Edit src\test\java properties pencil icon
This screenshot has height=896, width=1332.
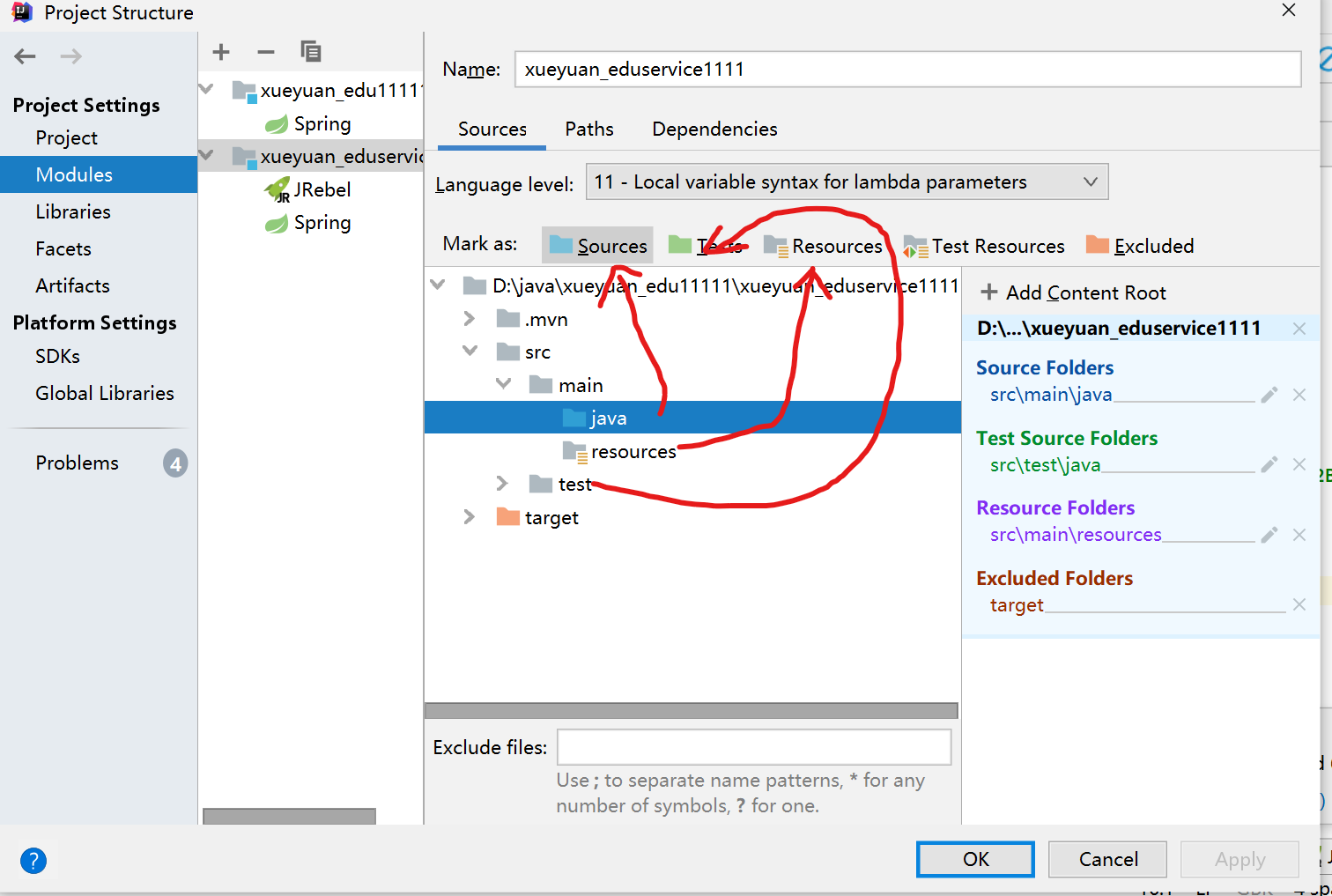click(x=1269, y=464)
